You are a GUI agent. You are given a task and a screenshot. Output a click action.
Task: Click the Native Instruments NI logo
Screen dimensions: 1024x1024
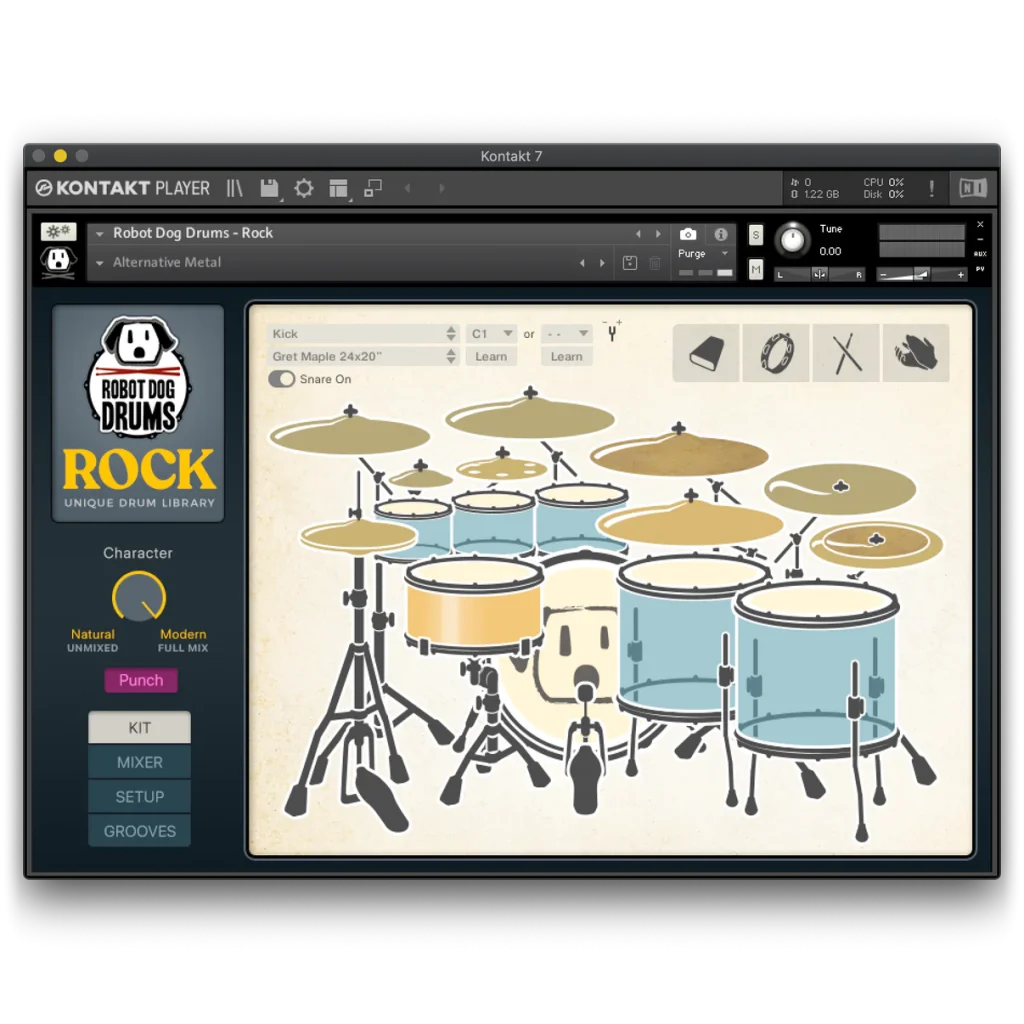(972, 189)
